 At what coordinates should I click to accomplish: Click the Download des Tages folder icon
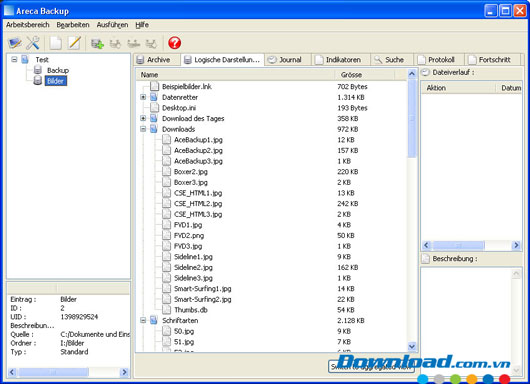154,118
